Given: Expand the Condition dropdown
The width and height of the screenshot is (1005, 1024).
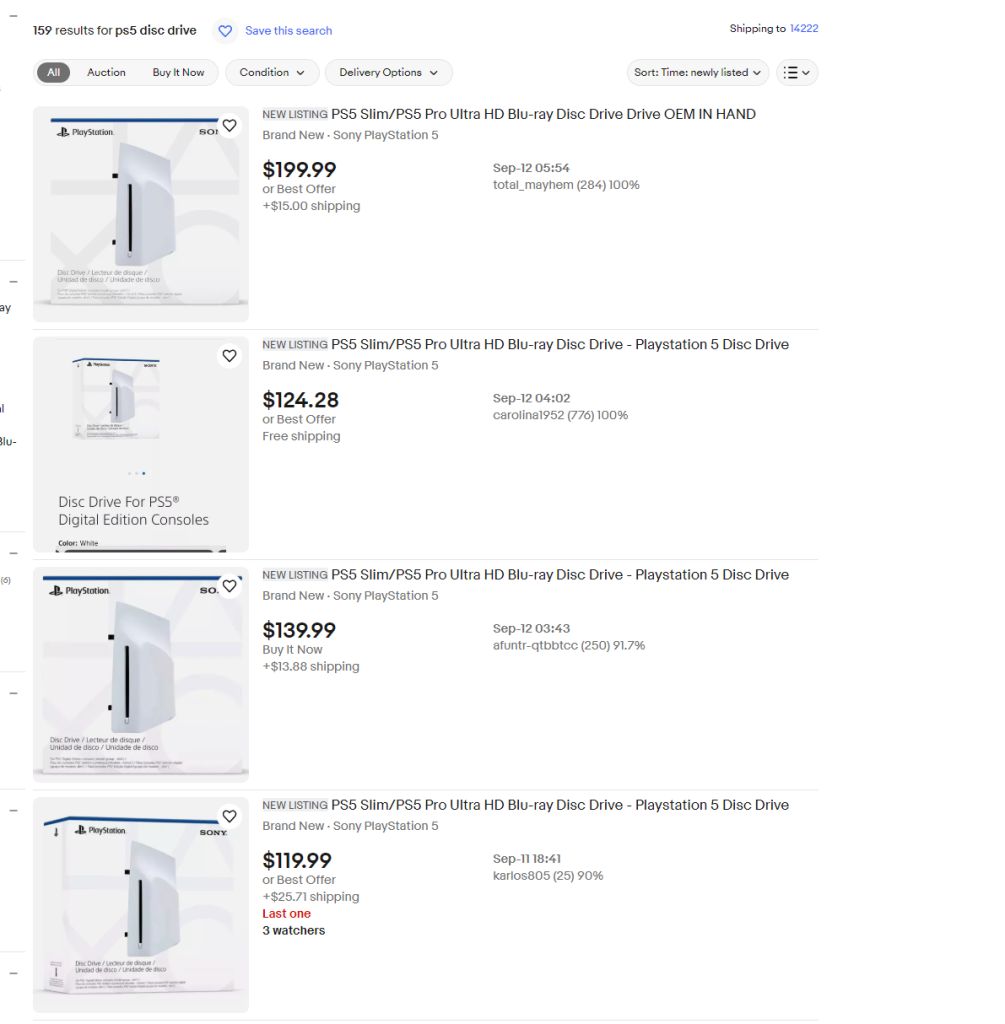Looking at the screenshot, I should pos(272,72).
